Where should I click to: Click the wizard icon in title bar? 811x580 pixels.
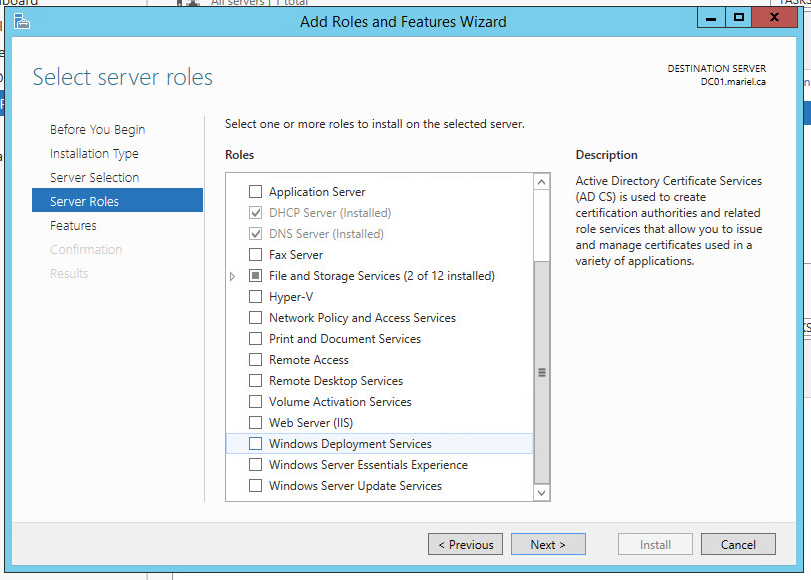(x=22, y=21)
